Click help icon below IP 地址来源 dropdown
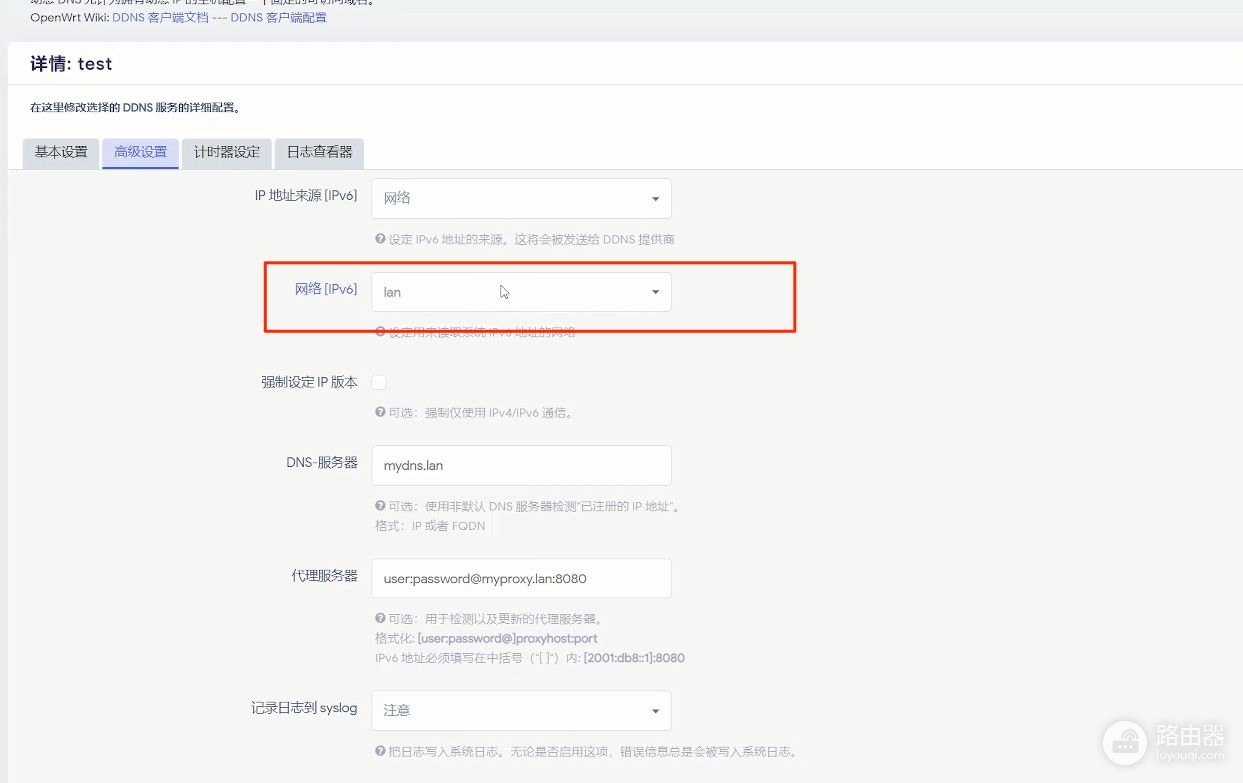The height and width of the screenshot is (783, 1243). (x=380, y=239)
